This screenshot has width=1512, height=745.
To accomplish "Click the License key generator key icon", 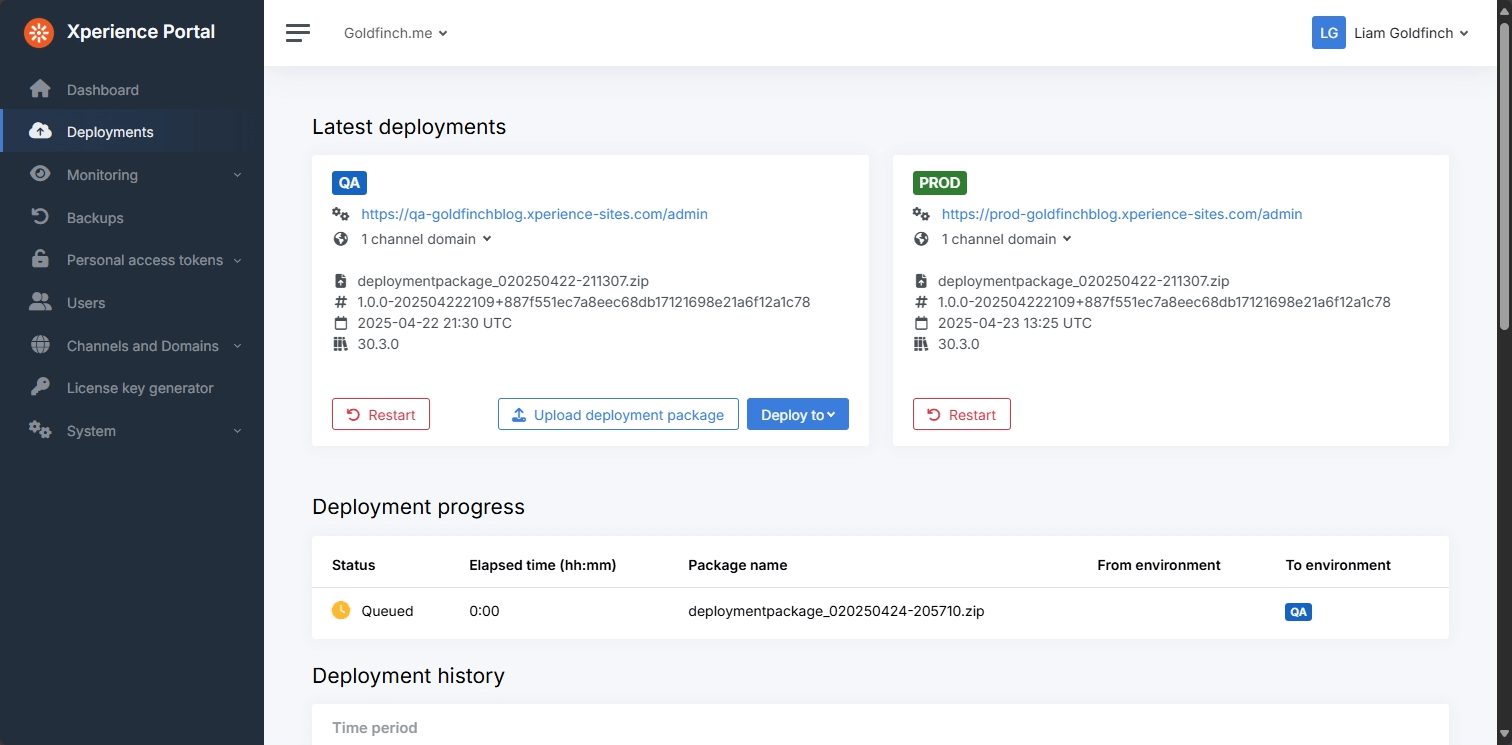I will pyautogui.click(x=40, y=387).
